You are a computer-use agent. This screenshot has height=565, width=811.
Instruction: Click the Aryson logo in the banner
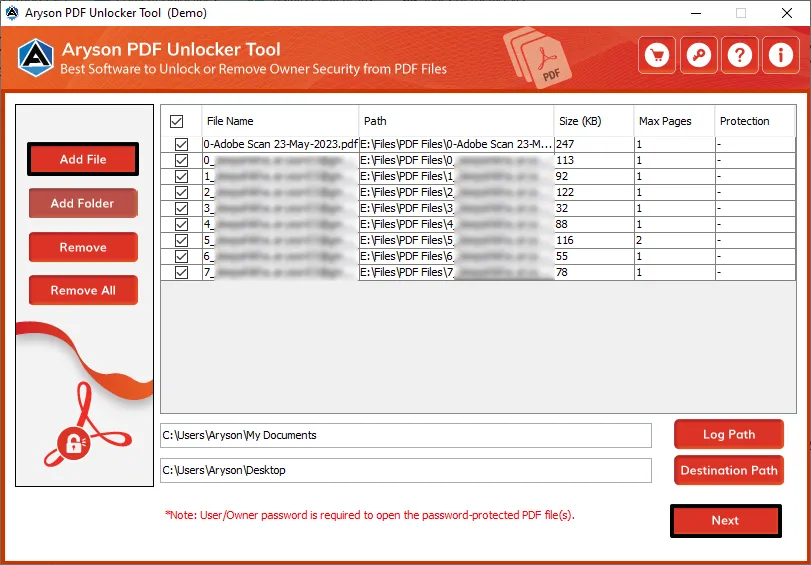pos(36,58)
